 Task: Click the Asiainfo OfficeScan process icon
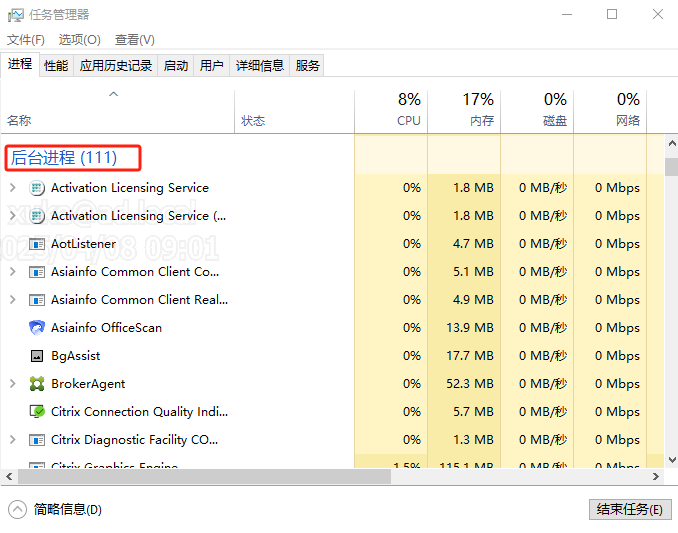click(x=37, y=328)
